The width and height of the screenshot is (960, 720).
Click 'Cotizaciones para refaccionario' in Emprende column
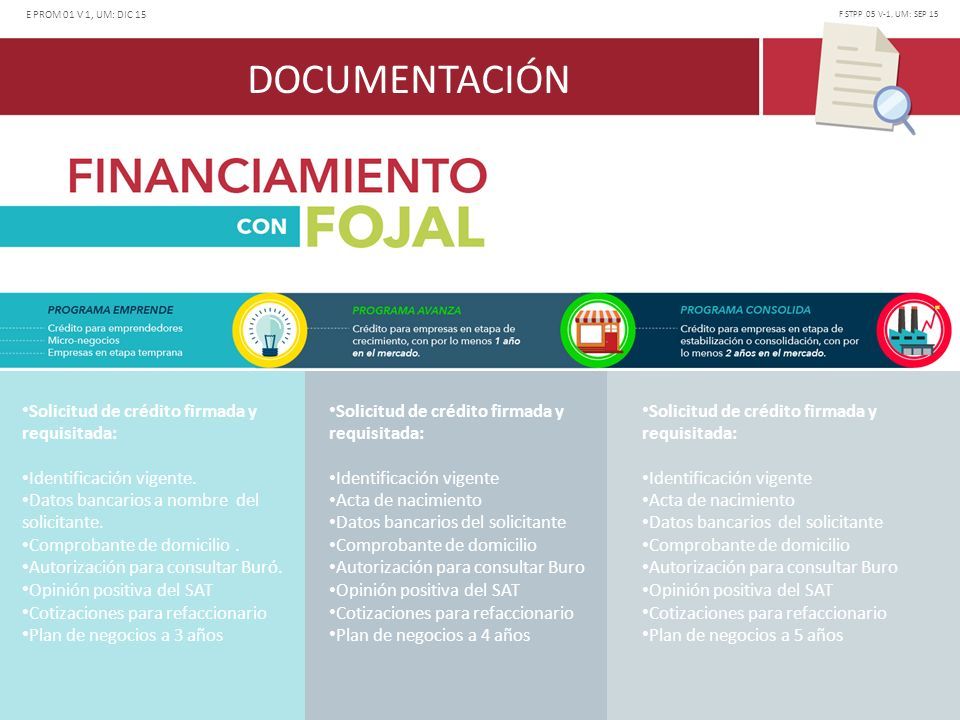pyautogui.click(x=144, y=613)
